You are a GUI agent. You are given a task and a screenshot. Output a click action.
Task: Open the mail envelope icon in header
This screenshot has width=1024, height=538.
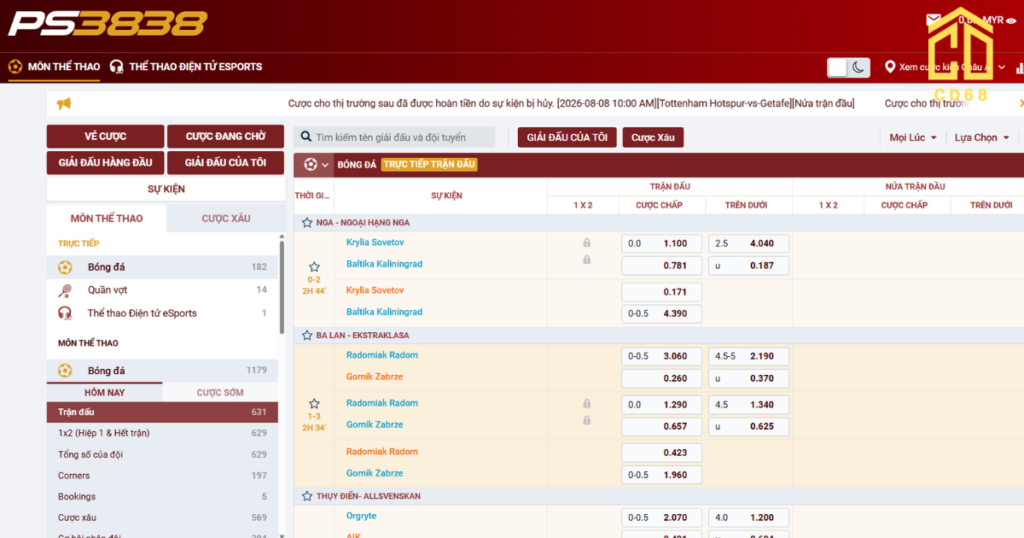click(x=933, y=20)
